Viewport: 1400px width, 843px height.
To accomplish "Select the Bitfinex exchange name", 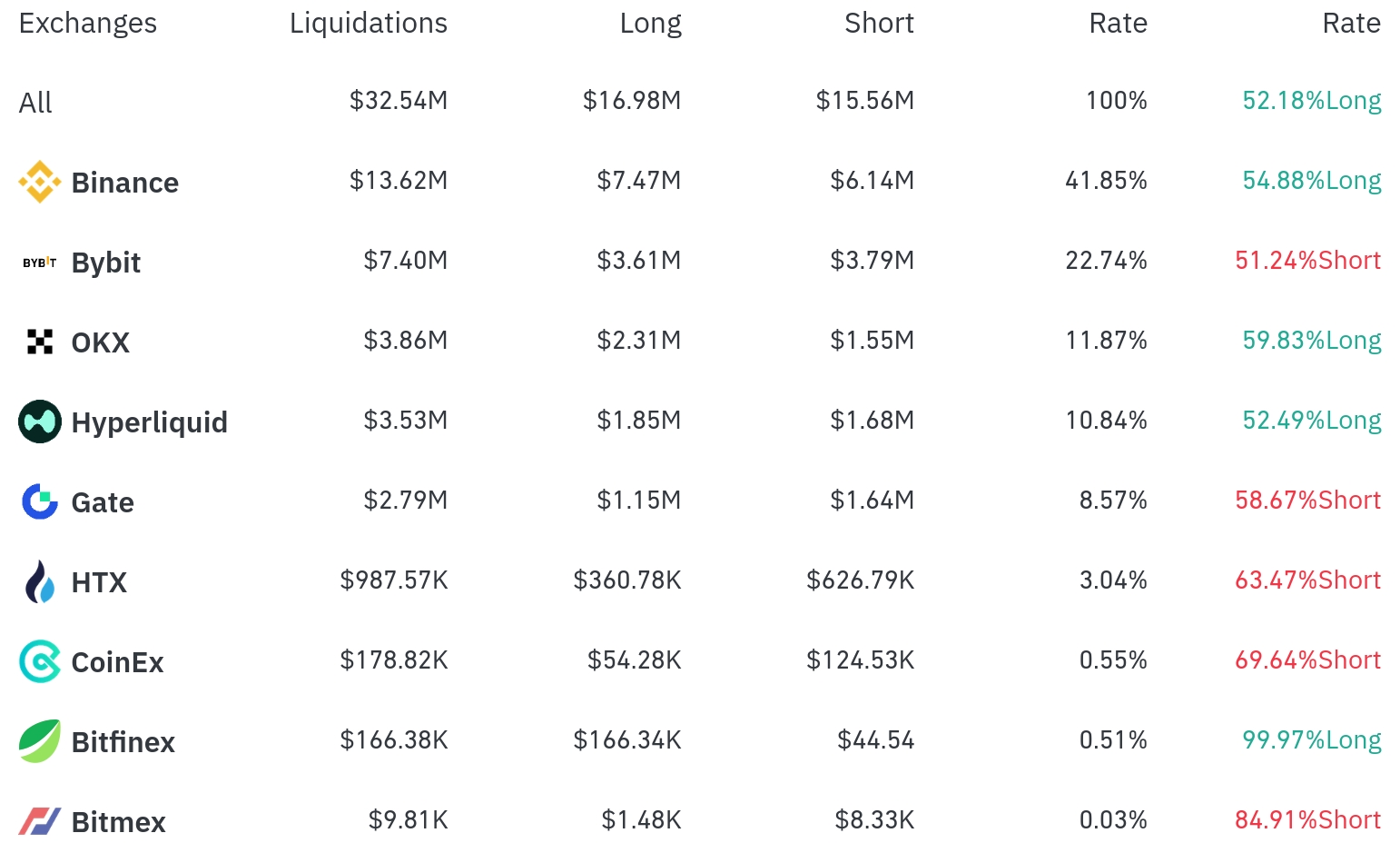I will [123, 742].
